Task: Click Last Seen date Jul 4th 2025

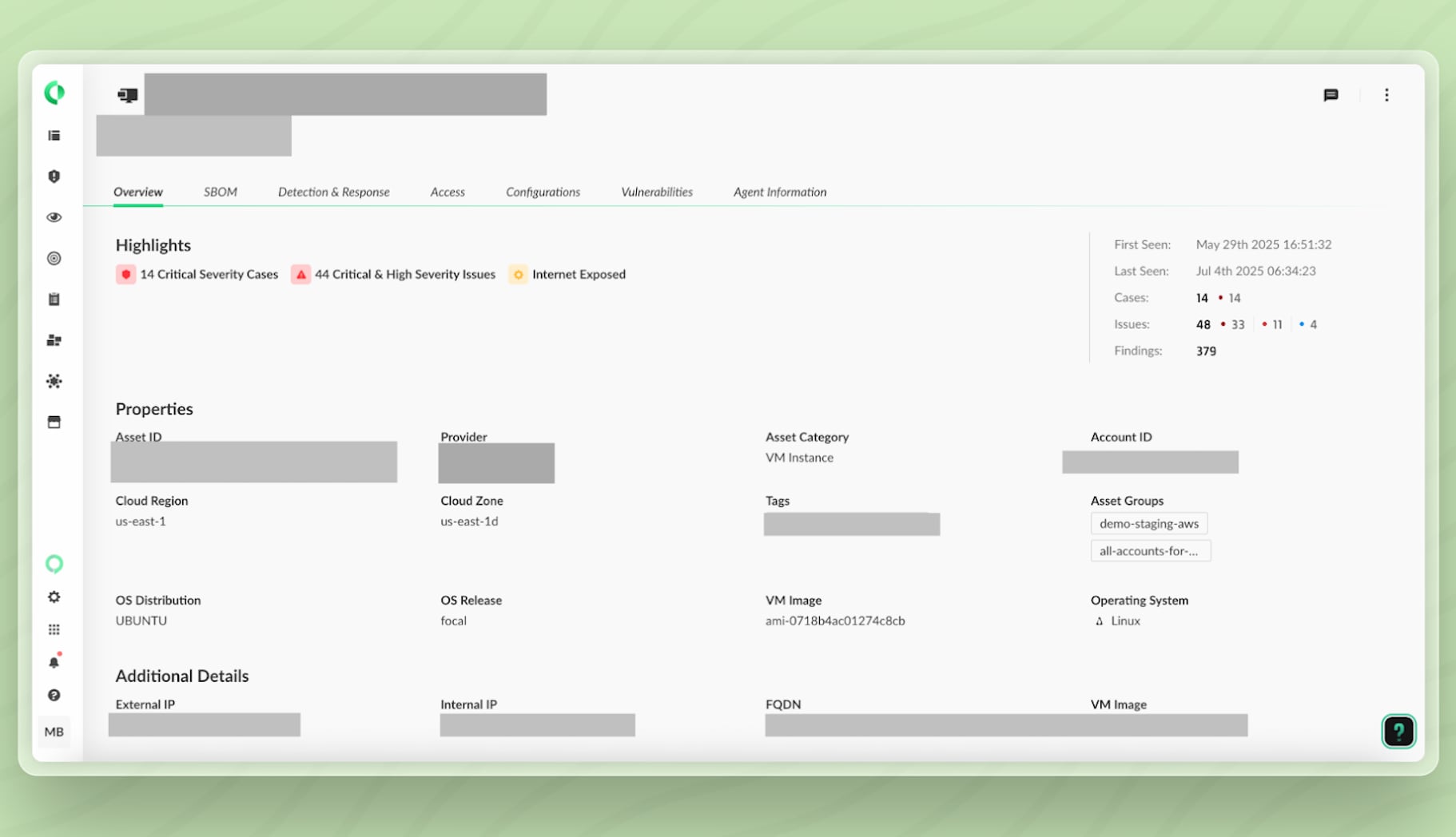Action: click(1255, 272)
